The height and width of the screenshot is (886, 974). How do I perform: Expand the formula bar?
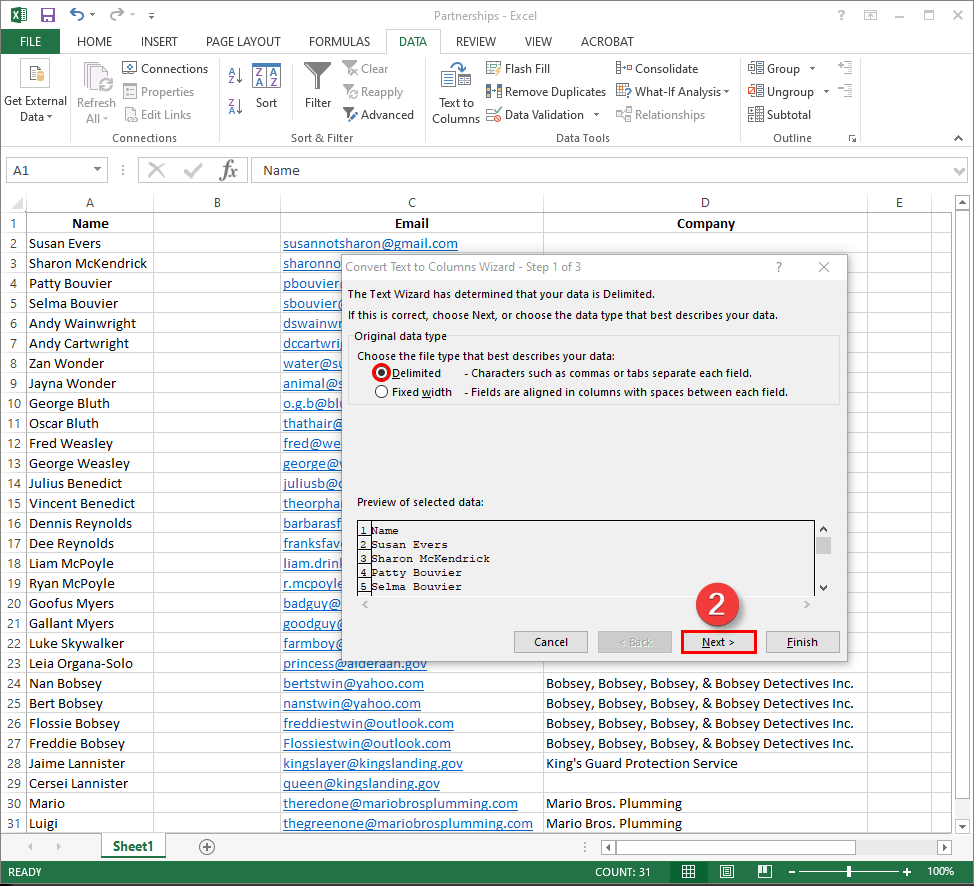tap(960, 170)
